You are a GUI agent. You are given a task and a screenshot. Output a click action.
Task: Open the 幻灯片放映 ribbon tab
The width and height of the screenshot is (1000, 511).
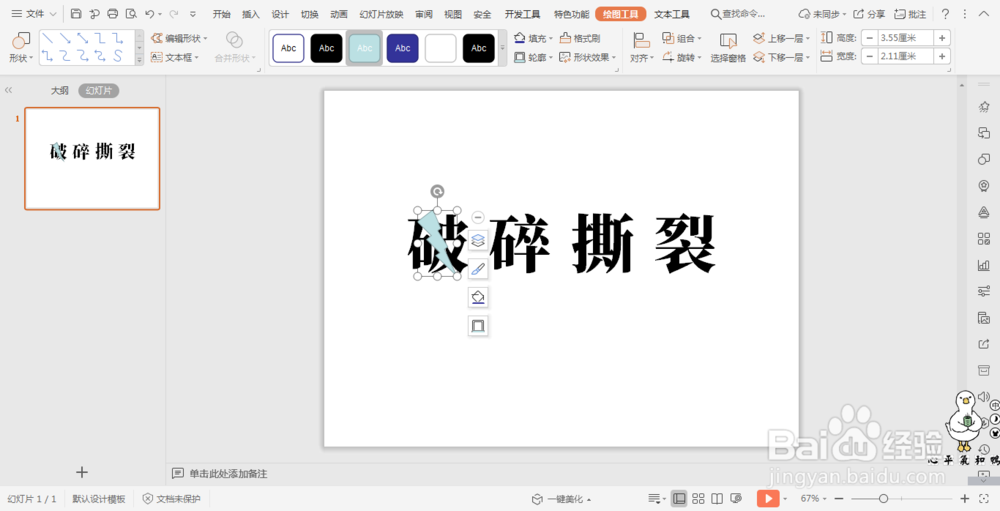pyautogui.click(x=381, y=13)
